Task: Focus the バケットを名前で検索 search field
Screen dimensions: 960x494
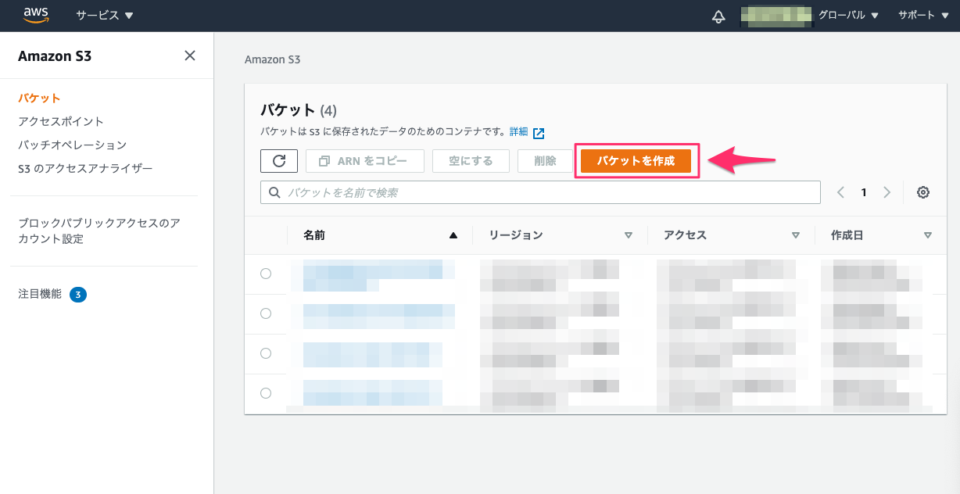Action: 540,192
